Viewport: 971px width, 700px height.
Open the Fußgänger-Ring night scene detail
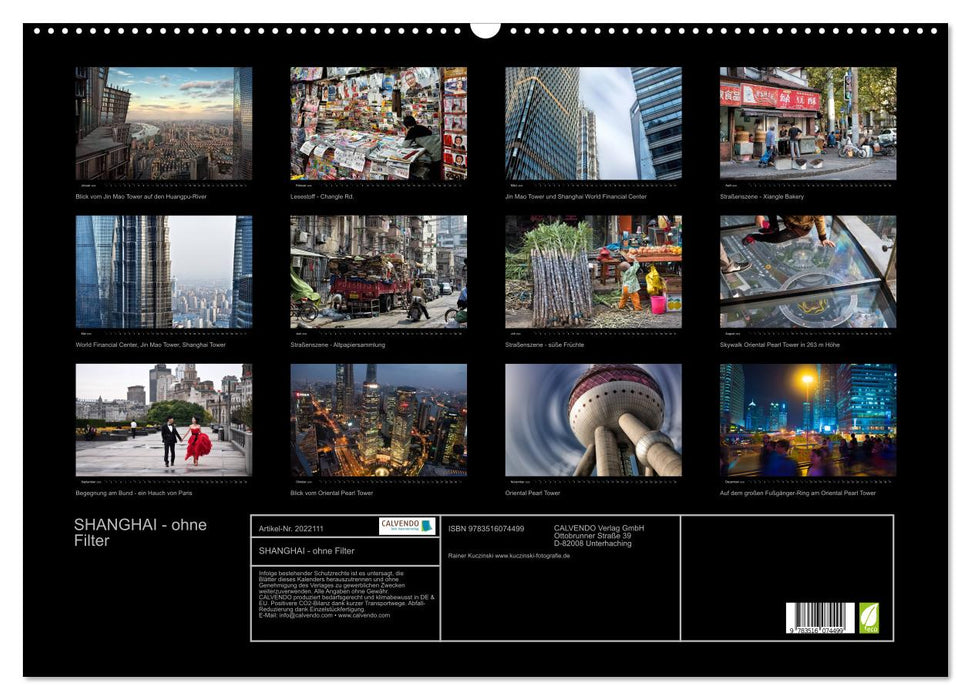(806, 420)
